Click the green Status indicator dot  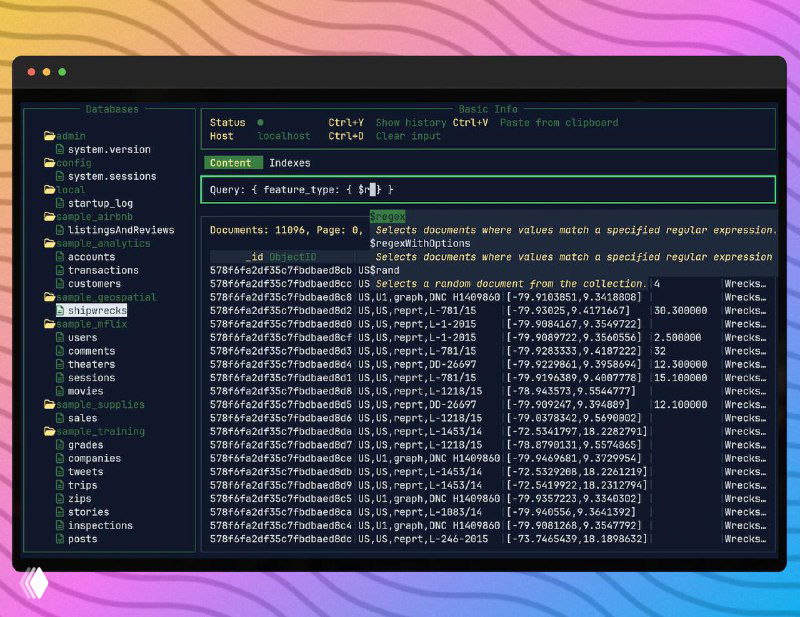258,121
